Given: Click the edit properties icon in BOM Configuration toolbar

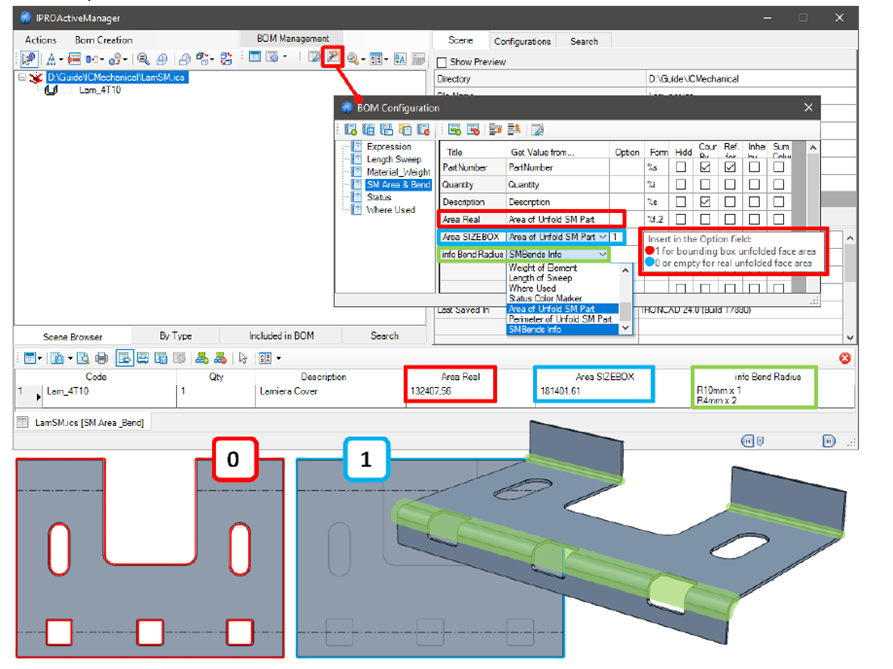Looking at the screenshot, I should point(538,130).
